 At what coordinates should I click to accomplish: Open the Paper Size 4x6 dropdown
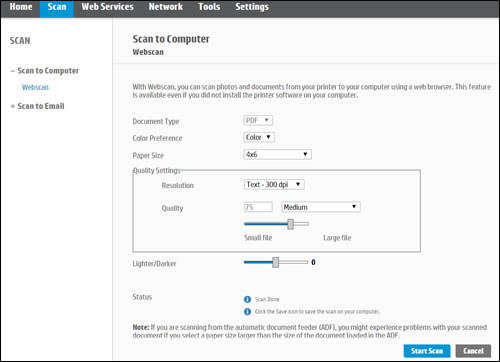278,154
